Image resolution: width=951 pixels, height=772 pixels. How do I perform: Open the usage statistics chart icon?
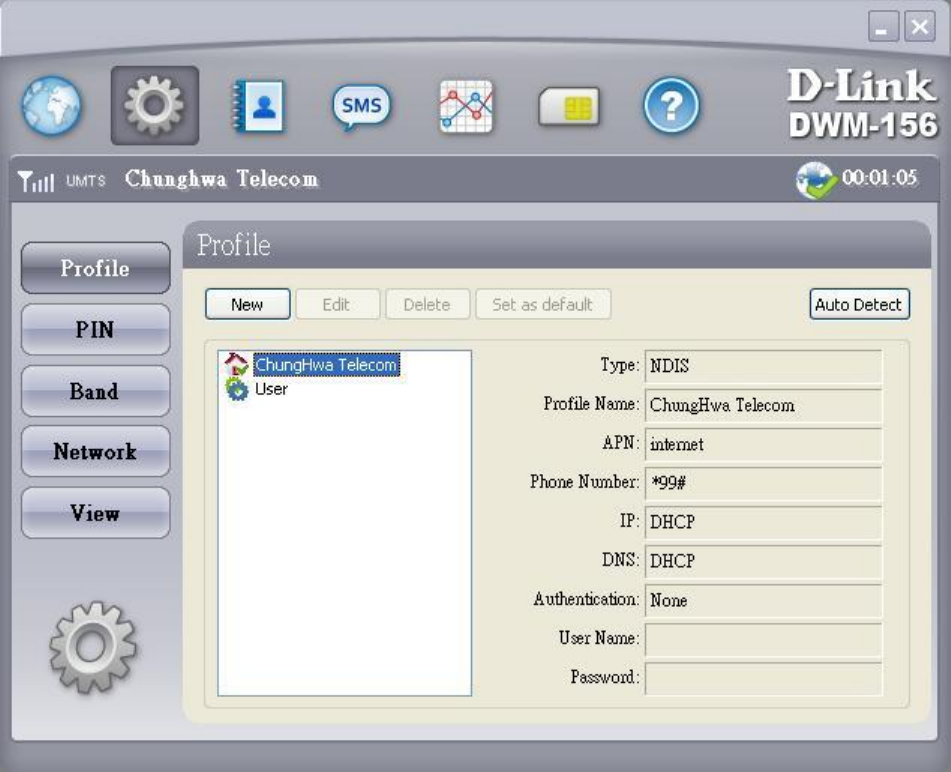[x=466, y=107]
